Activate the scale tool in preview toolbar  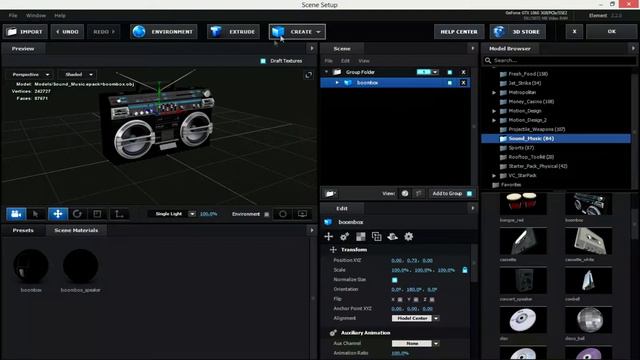coord(97,214)
